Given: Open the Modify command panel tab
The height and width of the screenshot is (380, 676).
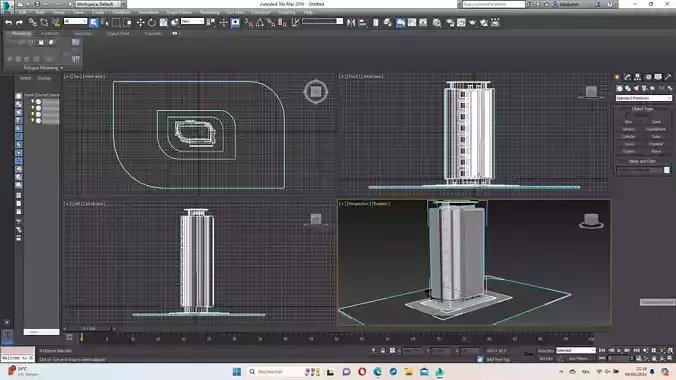Looking at the screenshot, I should pyautogui.click(x=627, y=77).
